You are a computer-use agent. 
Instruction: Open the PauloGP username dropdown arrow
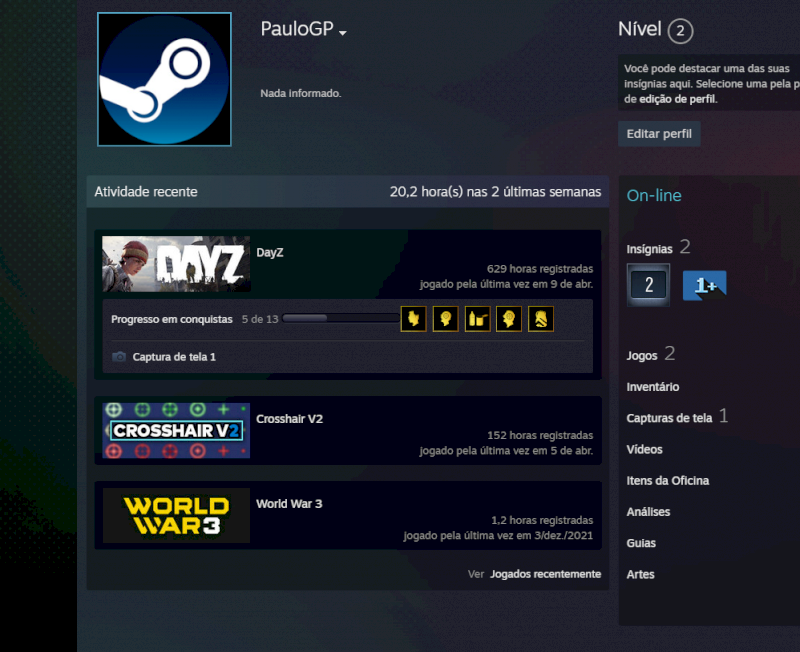point(343,33)
